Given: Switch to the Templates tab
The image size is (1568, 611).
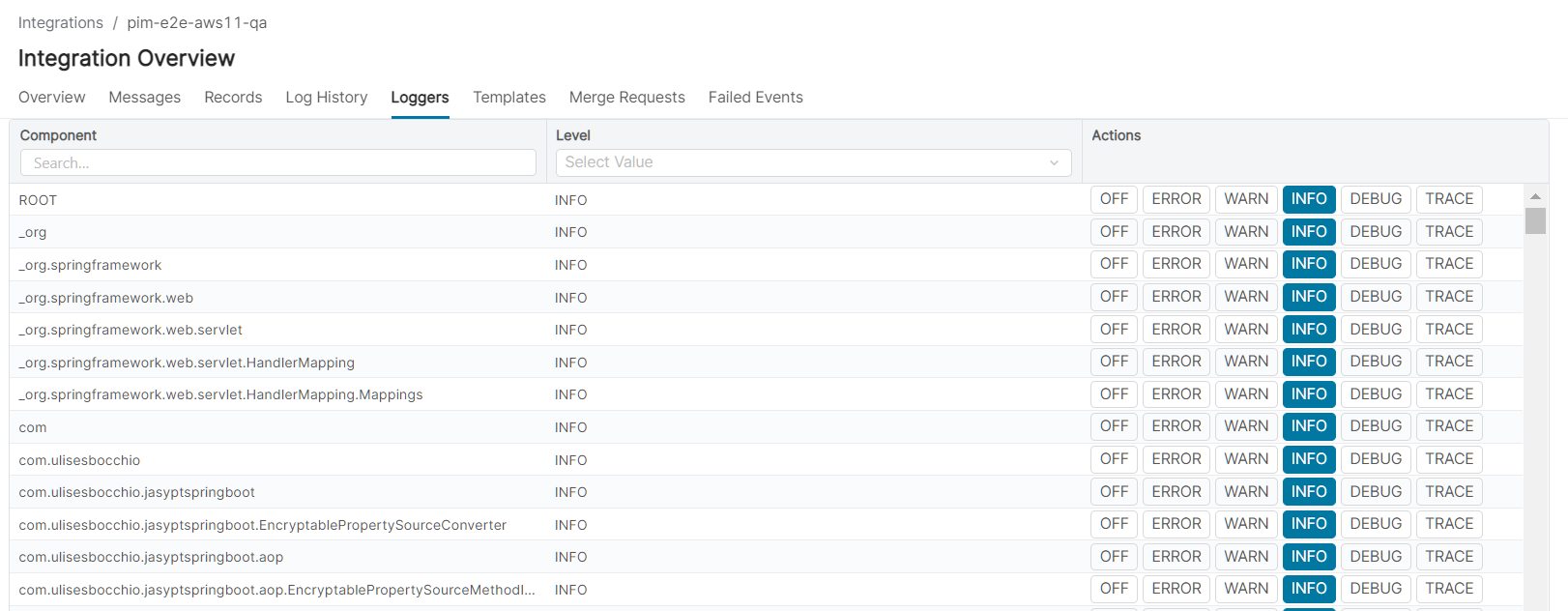Looking at the screenshot, I should click(x=508, y=98).
